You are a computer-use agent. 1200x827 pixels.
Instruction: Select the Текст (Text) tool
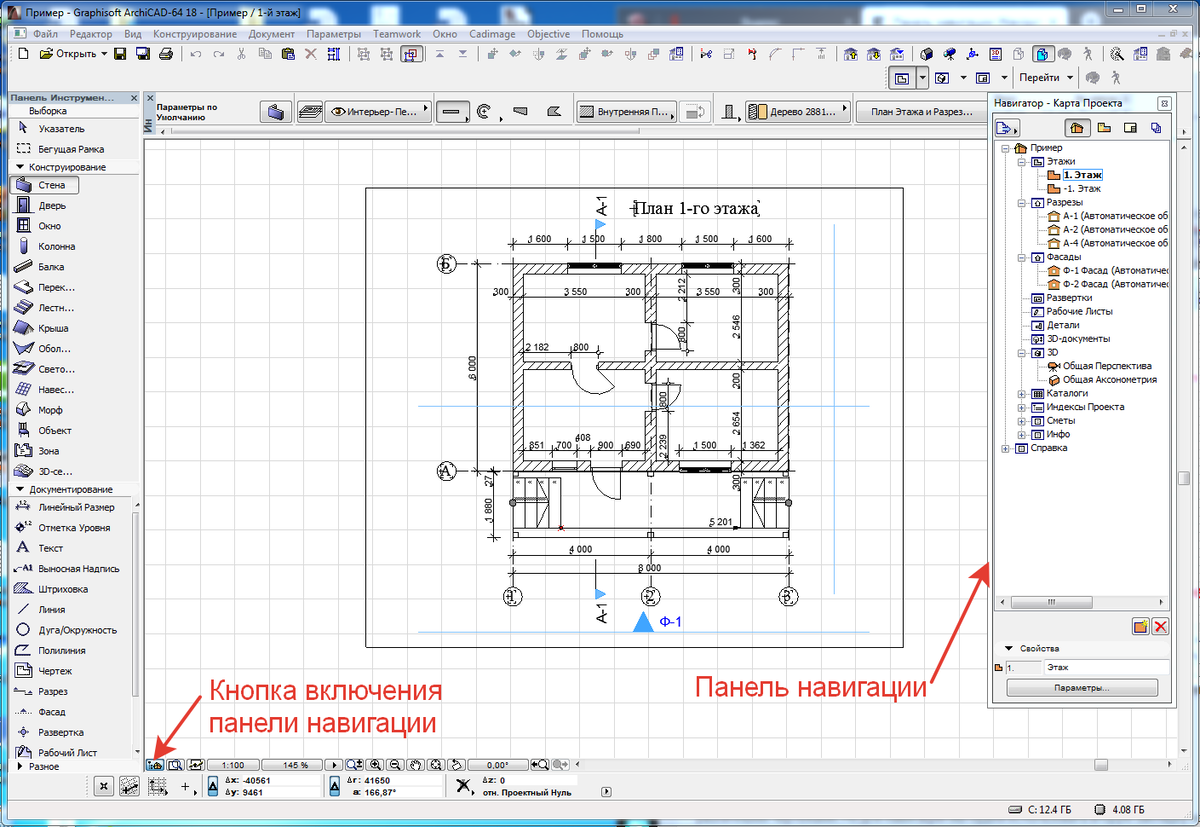click(40, 548)
